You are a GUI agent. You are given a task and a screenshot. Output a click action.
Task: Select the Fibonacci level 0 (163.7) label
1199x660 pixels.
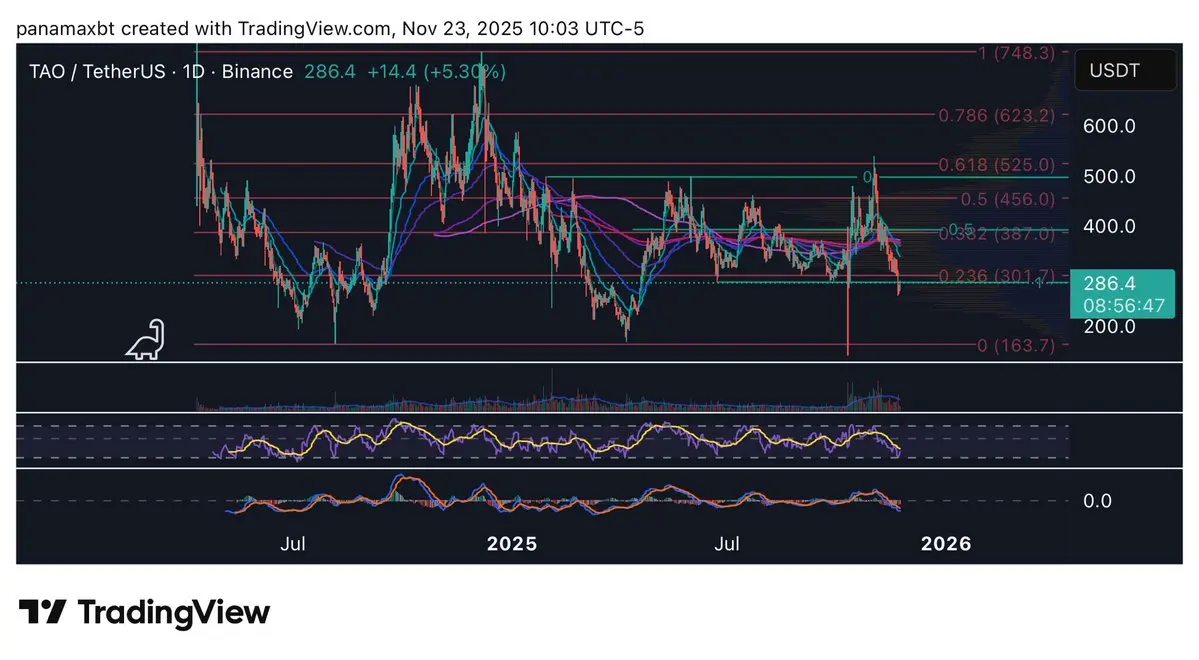point(1016,346)
